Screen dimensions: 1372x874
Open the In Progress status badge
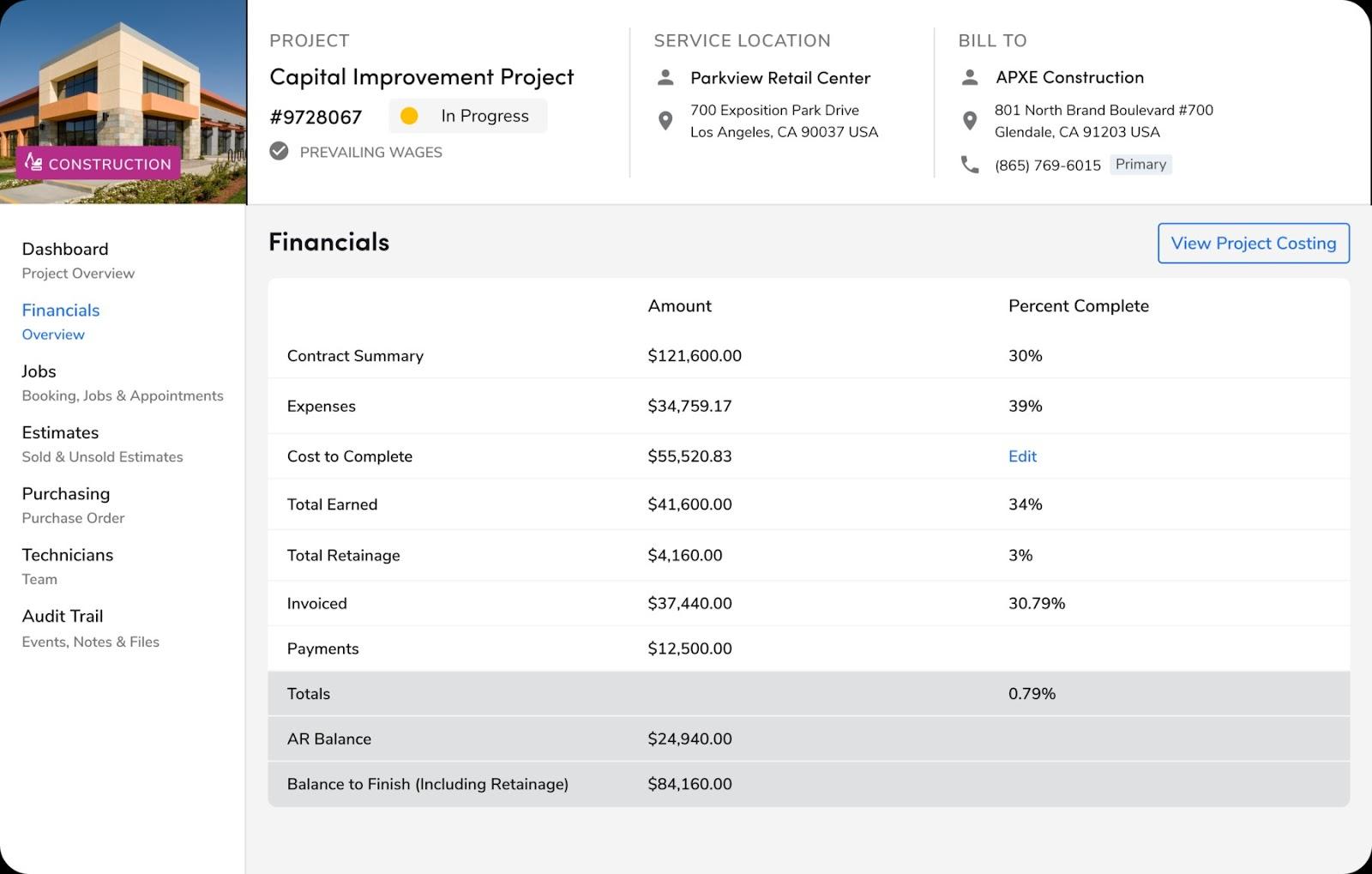click(468, 116)
